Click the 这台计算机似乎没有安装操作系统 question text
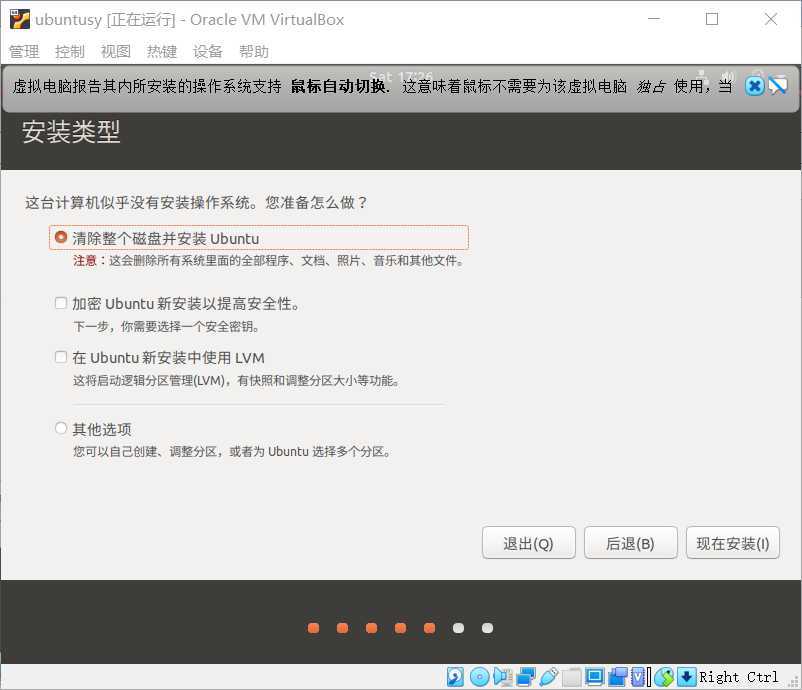Screen dimensions: 802x690 (196, 203)
